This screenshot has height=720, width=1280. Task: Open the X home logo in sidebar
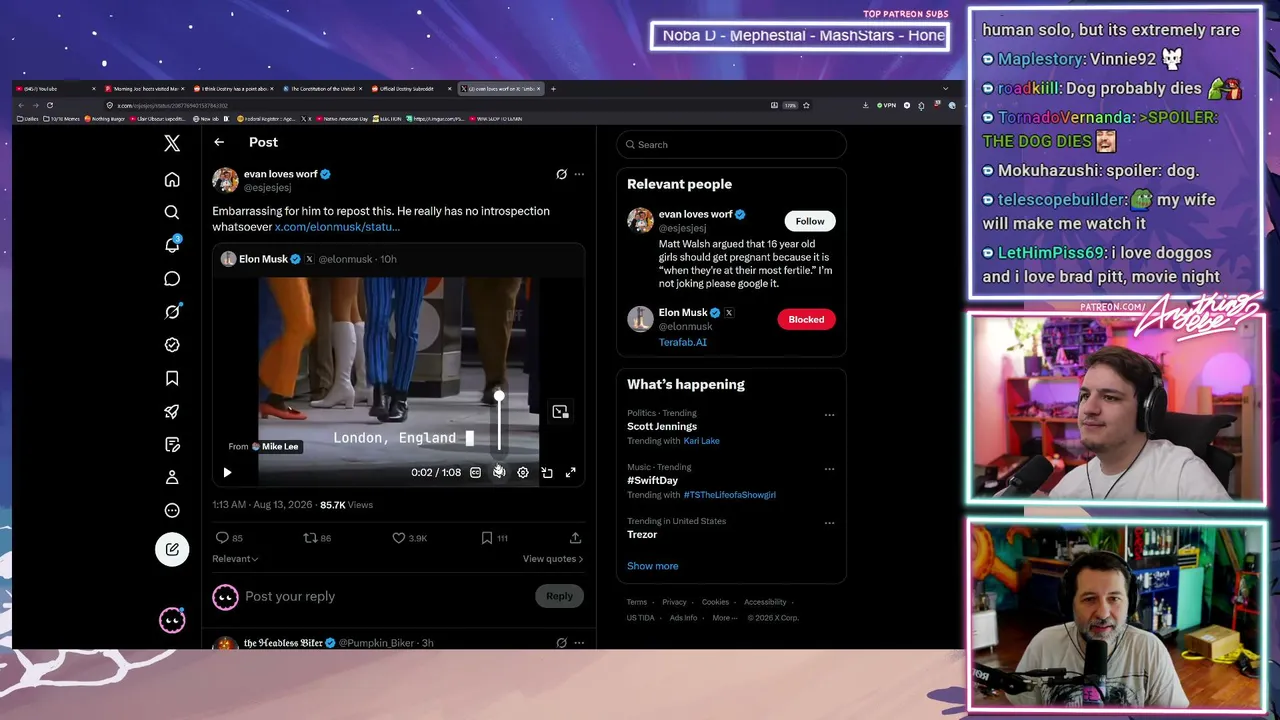click(172, 144)
